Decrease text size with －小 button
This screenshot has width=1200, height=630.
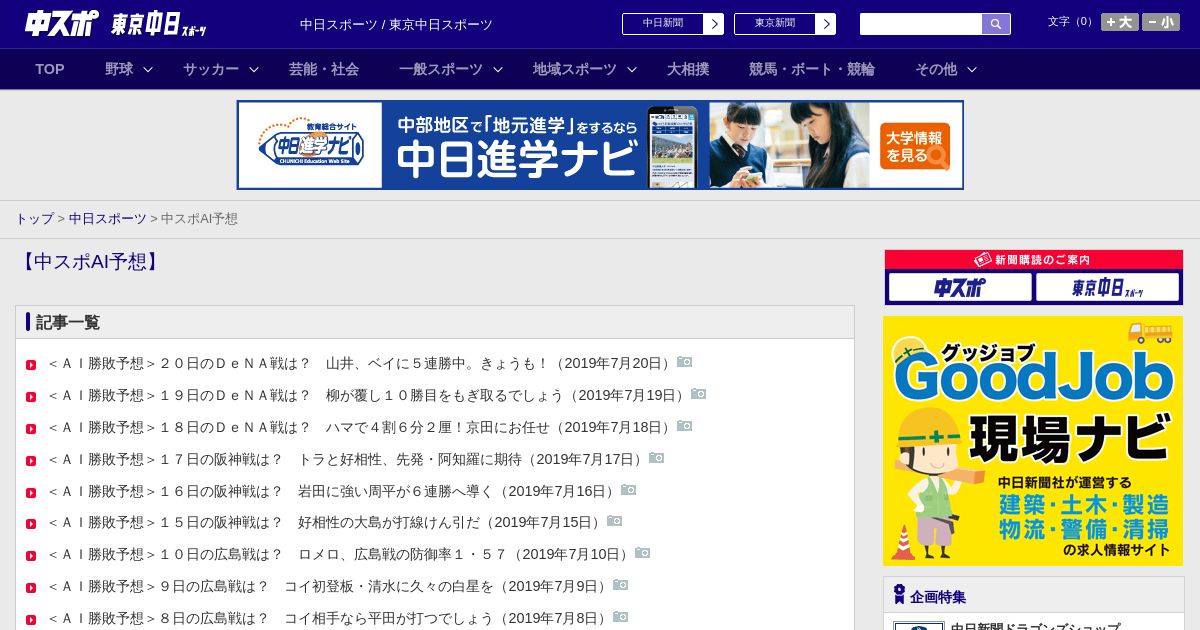point(1161,22)
